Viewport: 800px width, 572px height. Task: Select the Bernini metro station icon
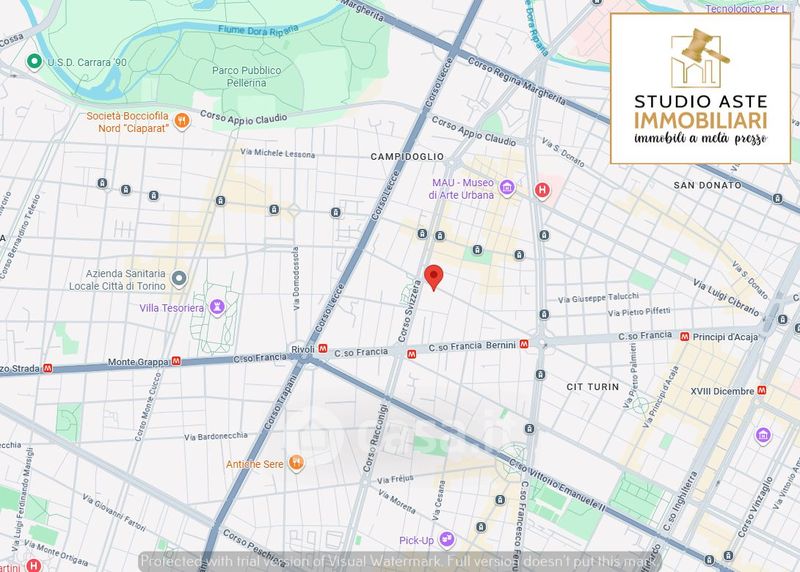pos(538,344)
